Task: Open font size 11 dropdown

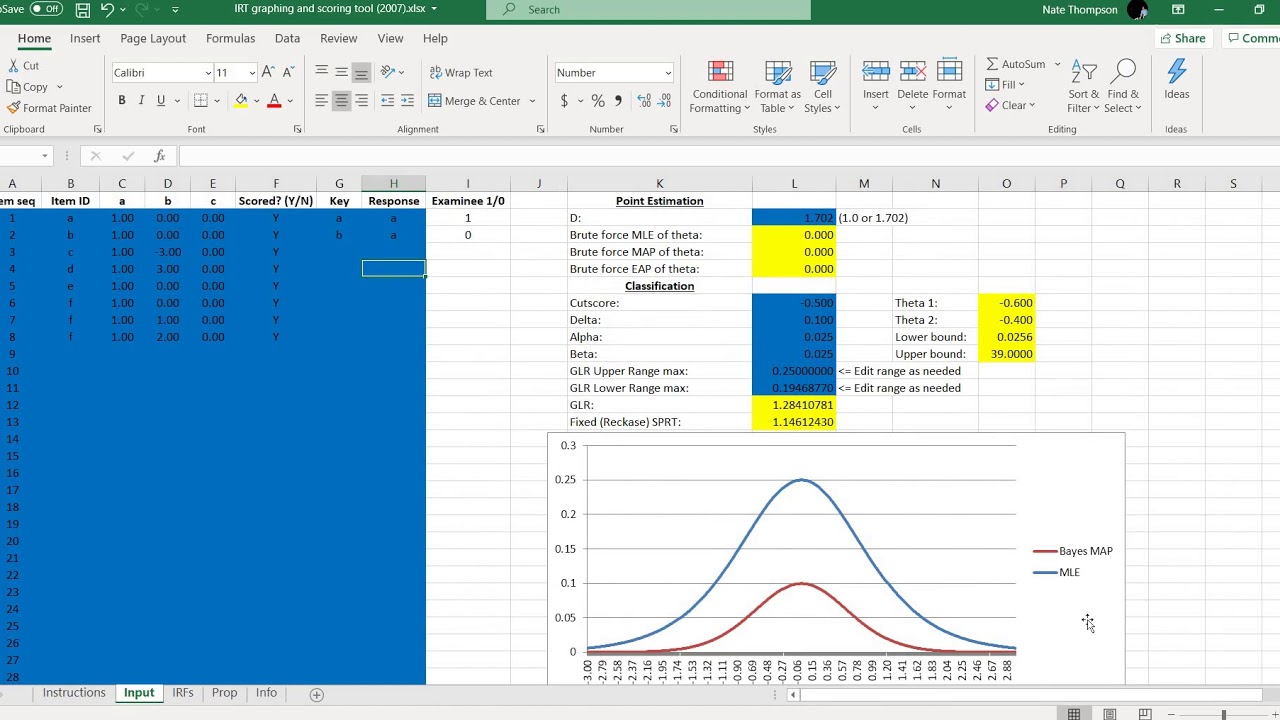Action: point(251,73)
